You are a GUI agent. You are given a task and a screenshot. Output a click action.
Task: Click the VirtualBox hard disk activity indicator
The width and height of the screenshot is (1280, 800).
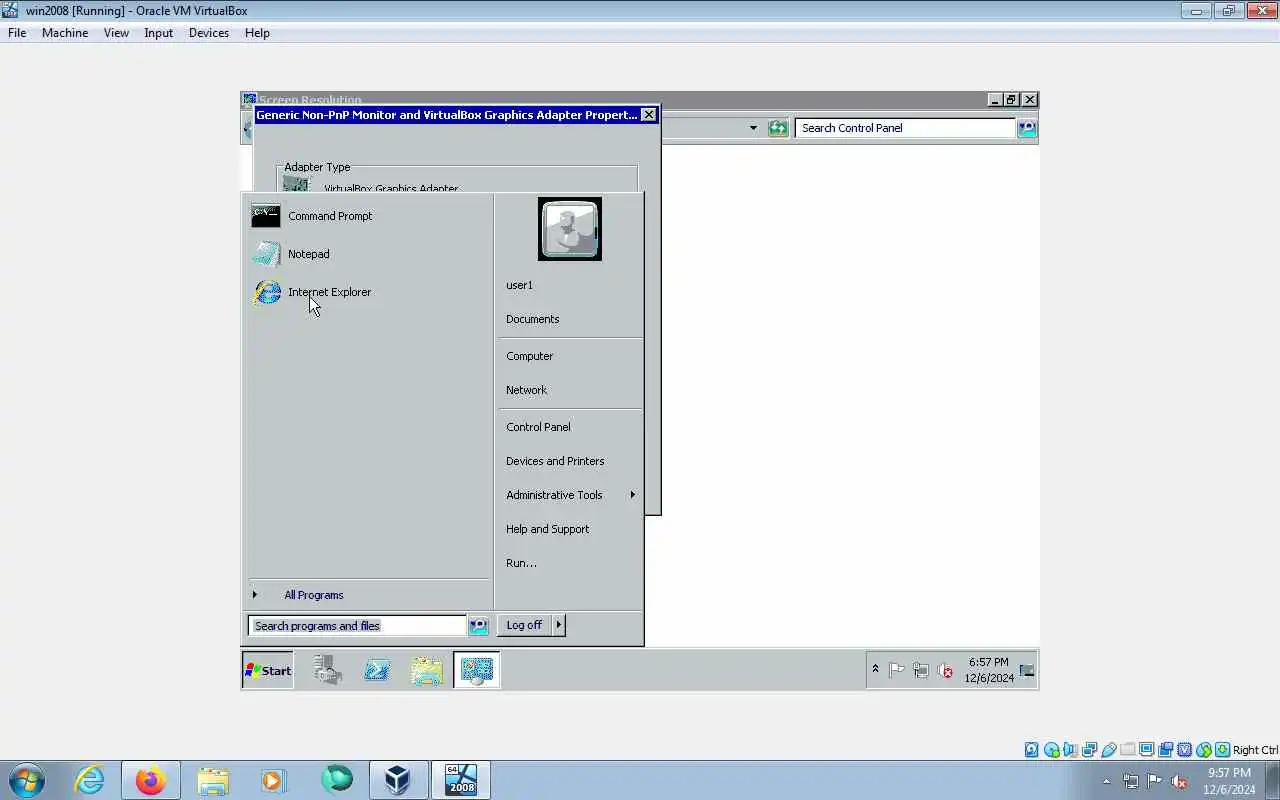[x=1032, y=750]
